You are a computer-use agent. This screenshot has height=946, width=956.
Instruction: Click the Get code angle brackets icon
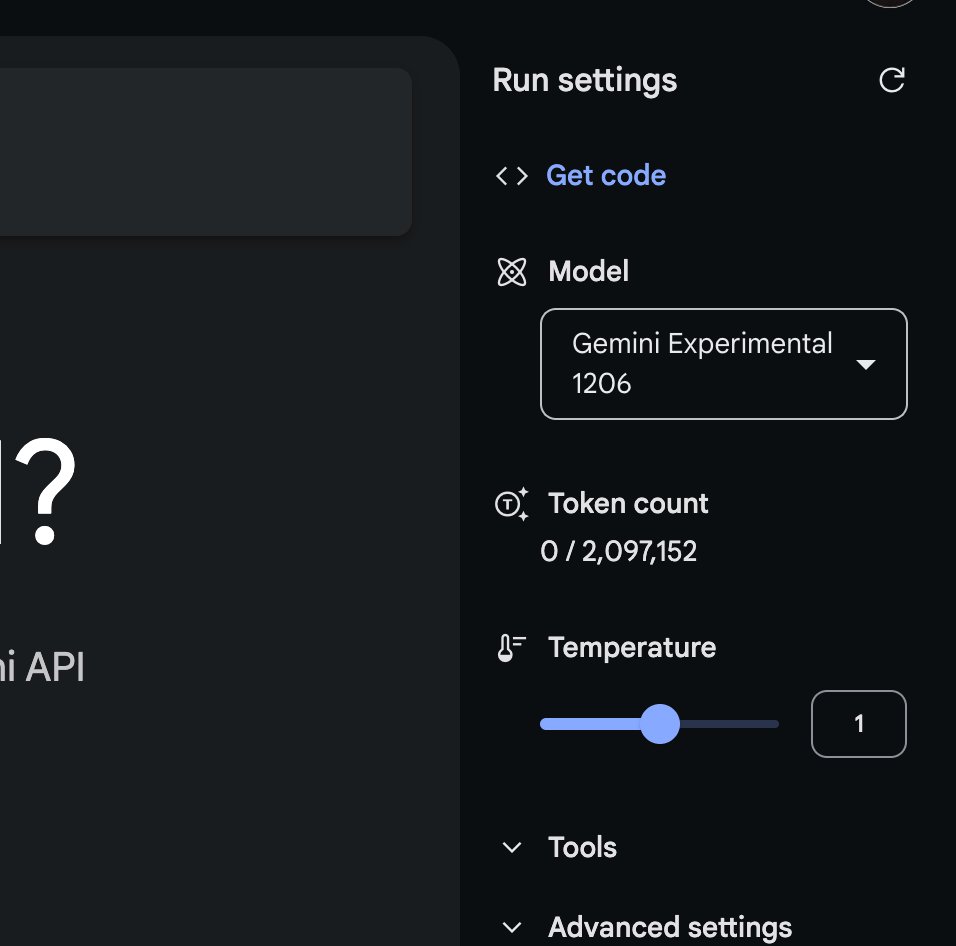pos(512,176)
